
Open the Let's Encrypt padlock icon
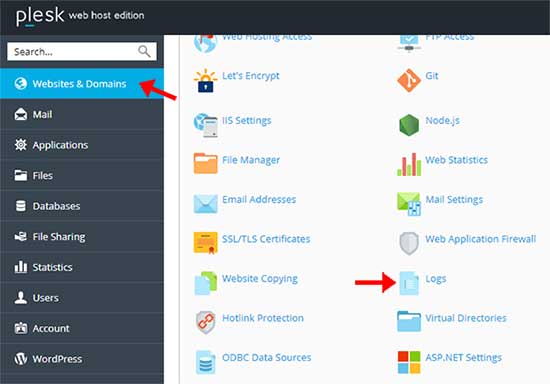[x=205, y=81]
